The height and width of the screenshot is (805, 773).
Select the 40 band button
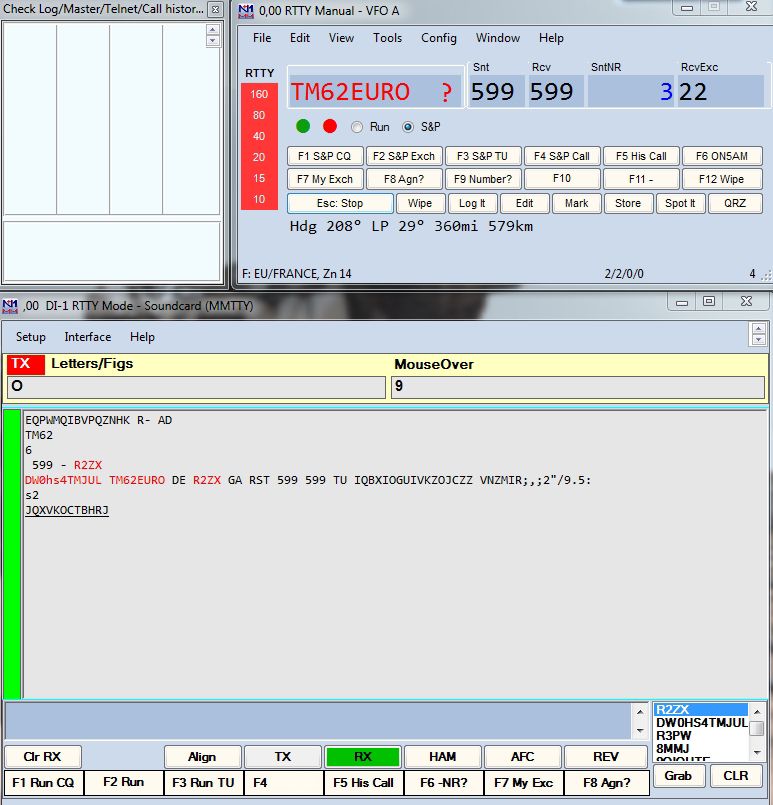(259, 136)
